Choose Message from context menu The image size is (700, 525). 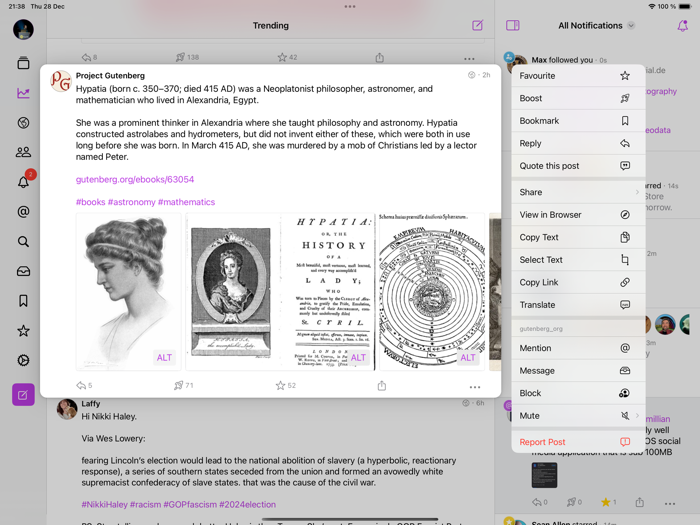[x=578, y=371]
